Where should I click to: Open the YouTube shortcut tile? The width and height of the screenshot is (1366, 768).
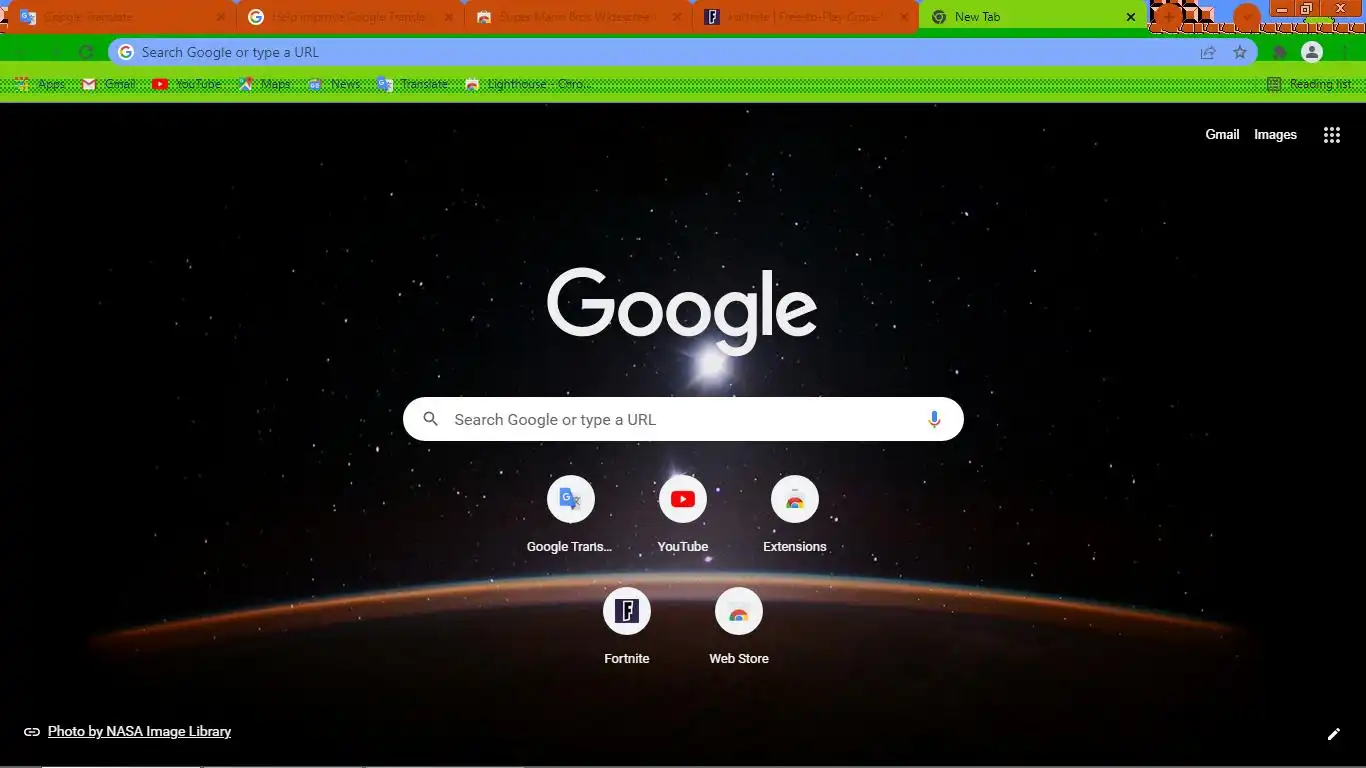pyautogui.click(x=683, y=515)
